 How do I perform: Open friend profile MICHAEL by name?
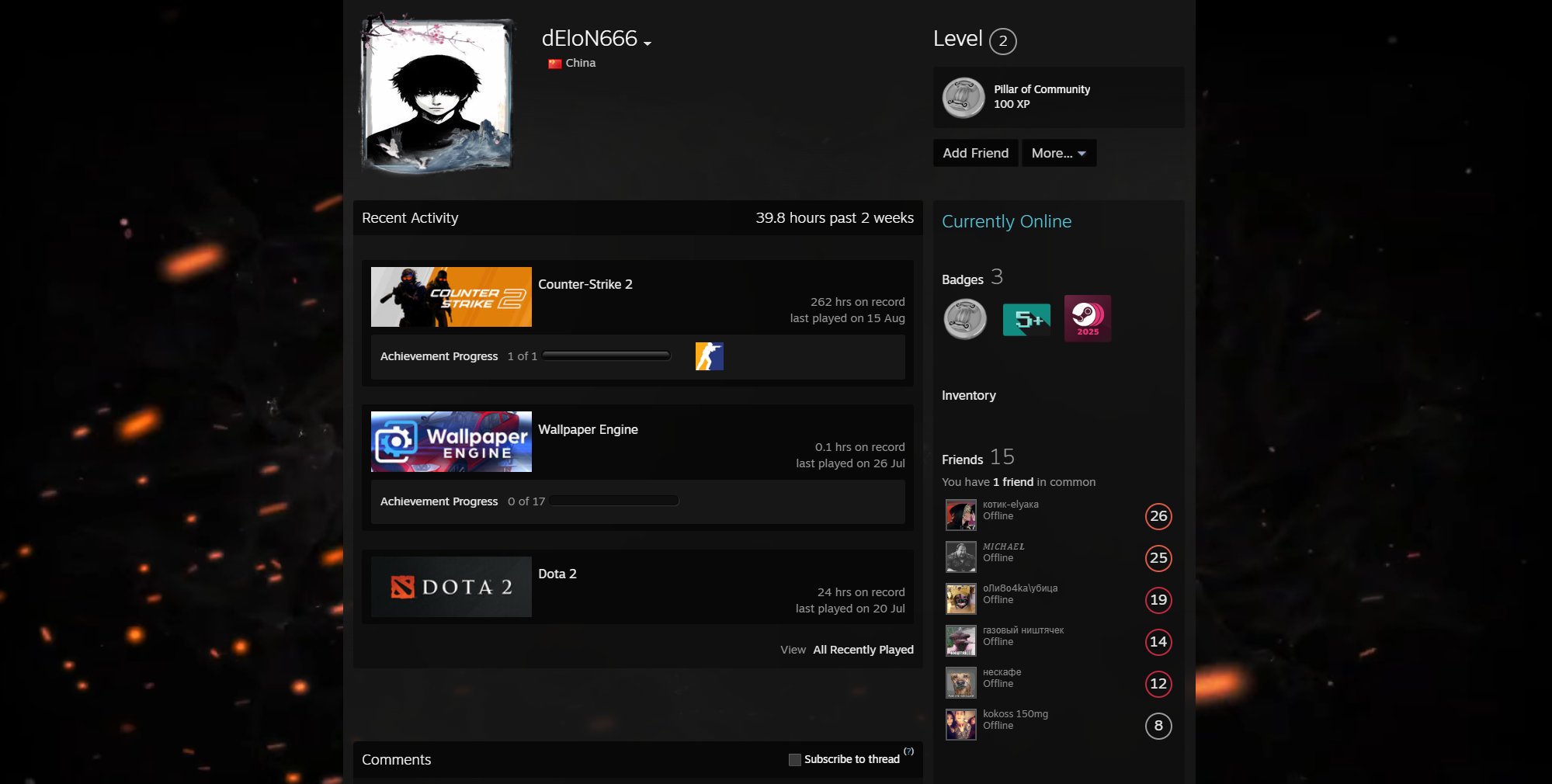[x=1004, y=546]
